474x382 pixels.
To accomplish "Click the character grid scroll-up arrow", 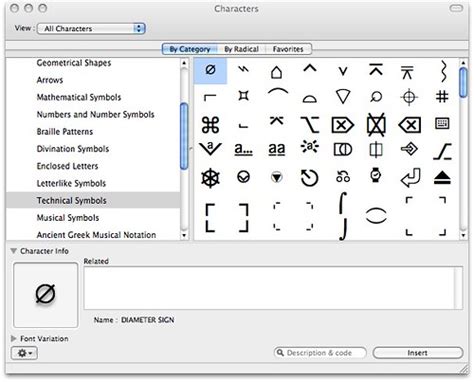I will tap(463, 62).
